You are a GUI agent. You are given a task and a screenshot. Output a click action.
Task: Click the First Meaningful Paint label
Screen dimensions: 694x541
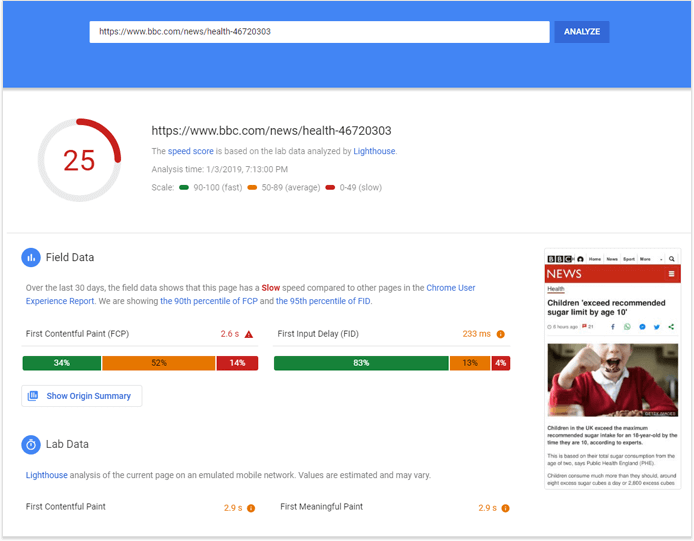point(322,506)
